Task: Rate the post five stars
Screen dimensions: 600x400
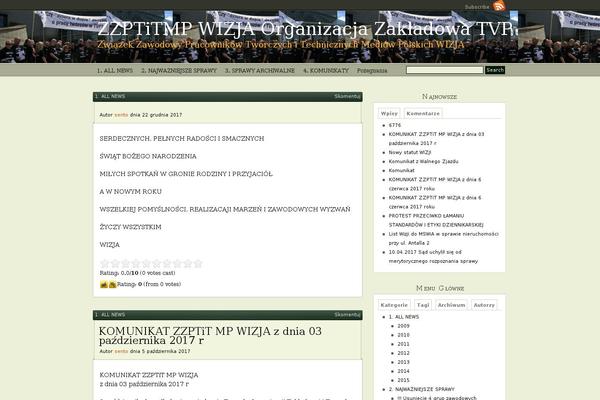Action: click(146, 263)
